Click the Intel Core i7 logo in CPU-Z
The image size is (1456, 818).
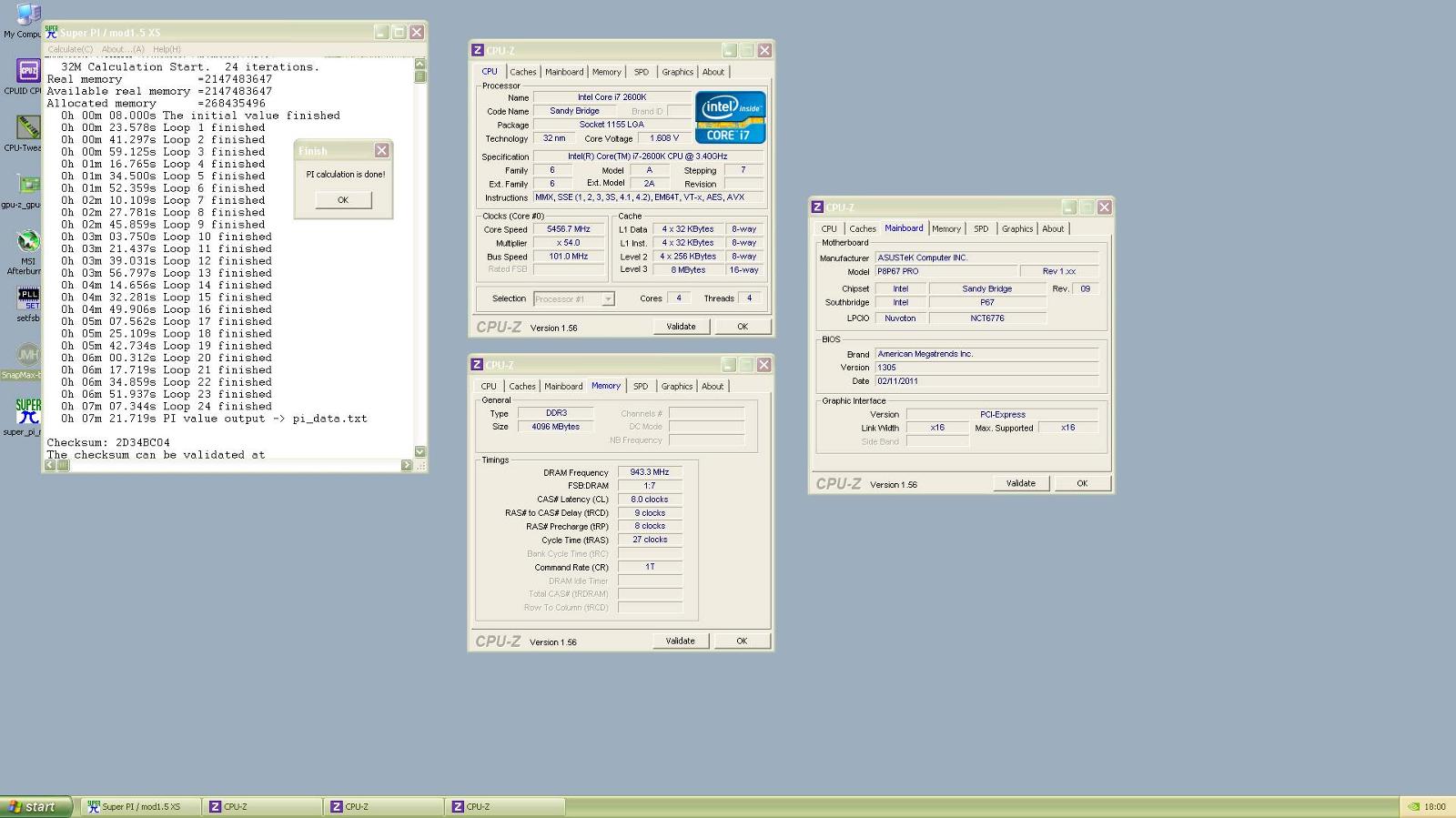731,117
